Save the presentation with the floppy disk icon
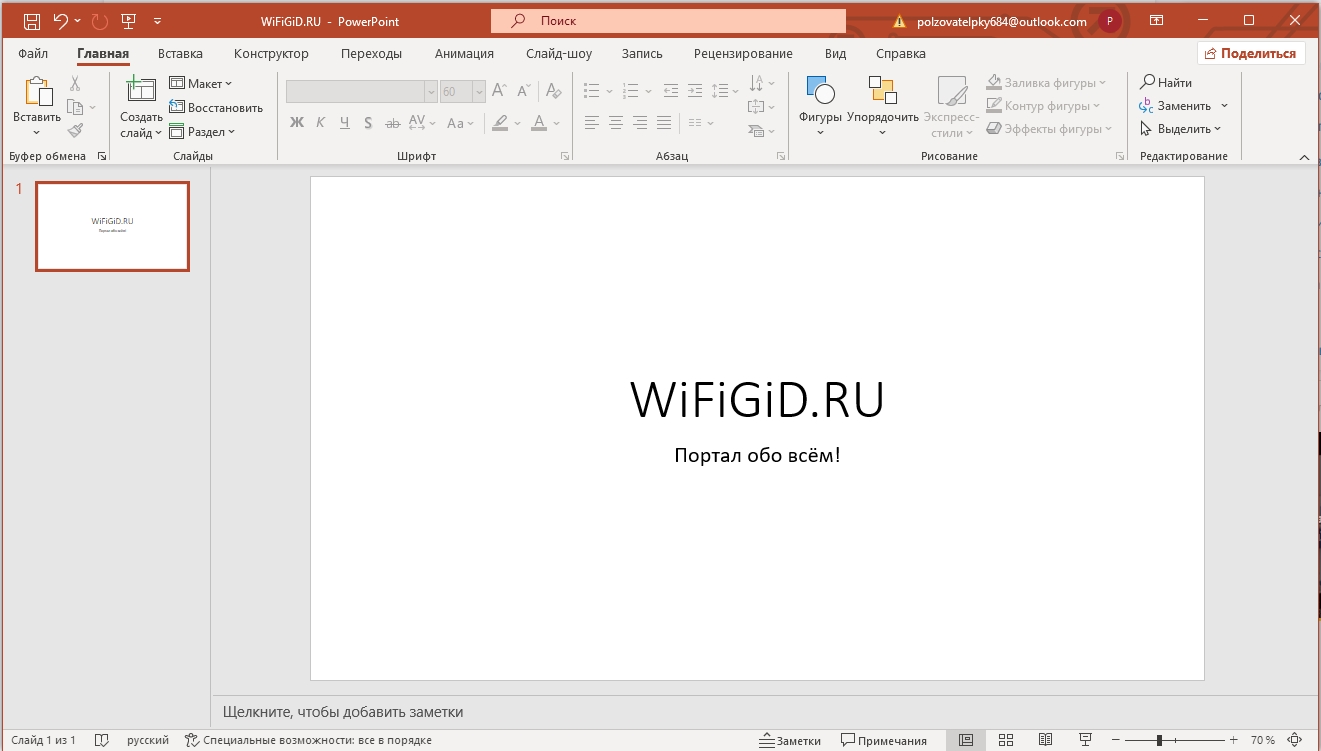The image size is (1321, 751). click(31, 21)
